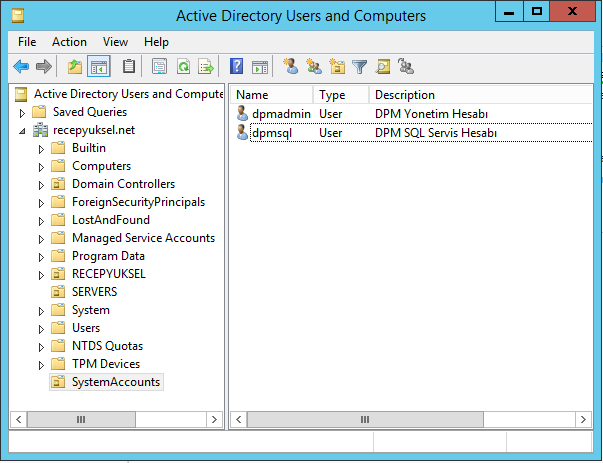Viewport: 603px width, 463px height.
Task: Click left arrow of list pane scrollbar
Action: 238,419
